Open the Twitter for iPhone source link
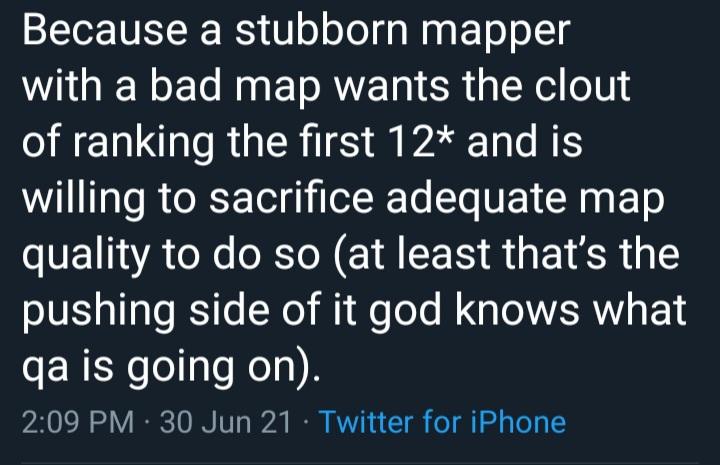The width and height of the screenshot is (720, 465). [442, 421]
